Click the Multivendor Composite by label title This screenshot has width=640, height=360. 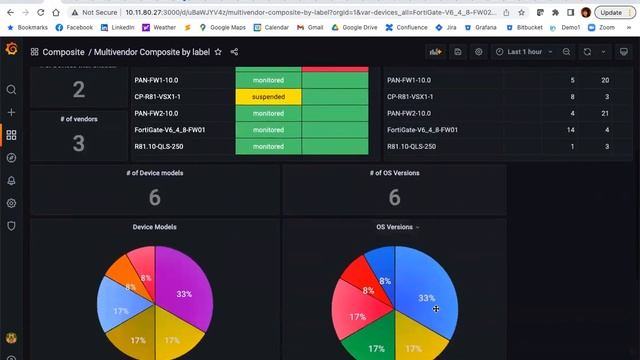point(152,52)
